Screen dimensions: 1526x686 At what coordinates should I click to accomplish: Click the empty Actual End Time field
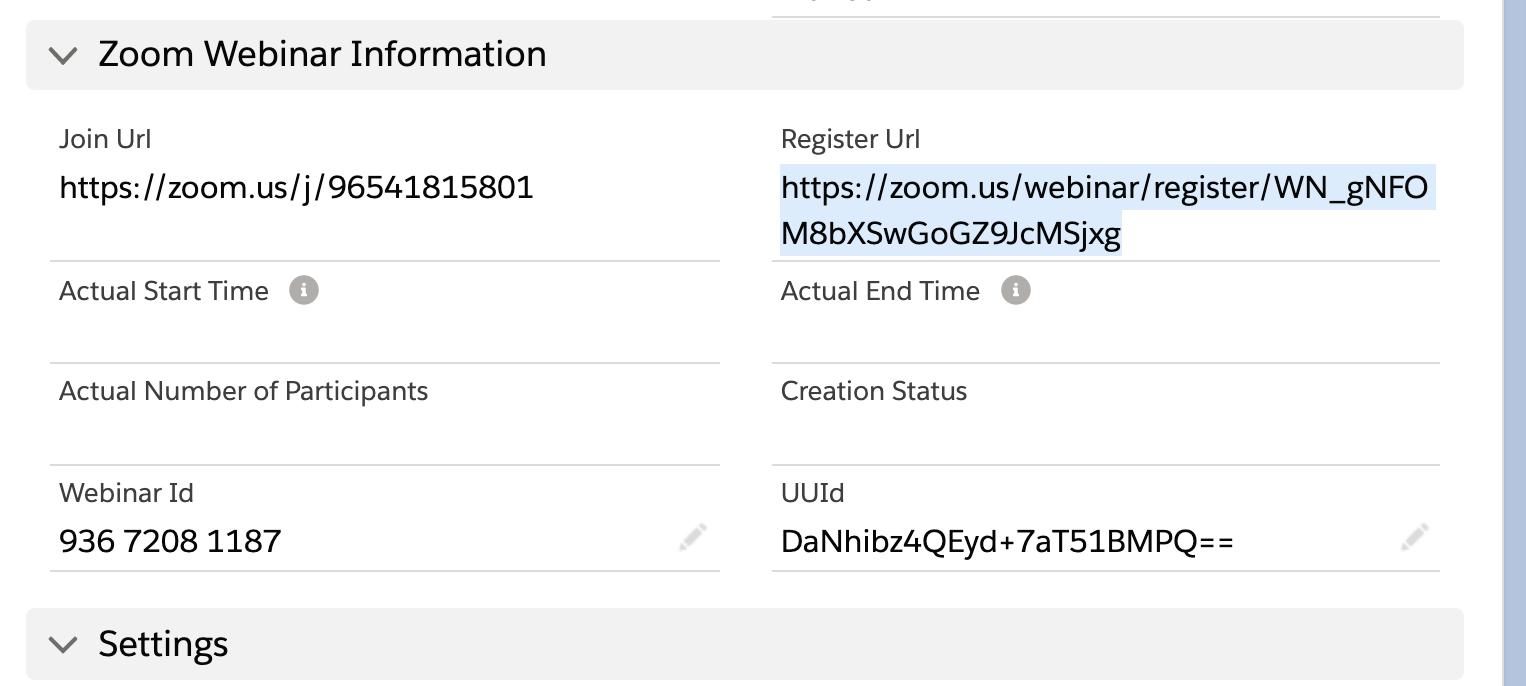coord(1104,336)
